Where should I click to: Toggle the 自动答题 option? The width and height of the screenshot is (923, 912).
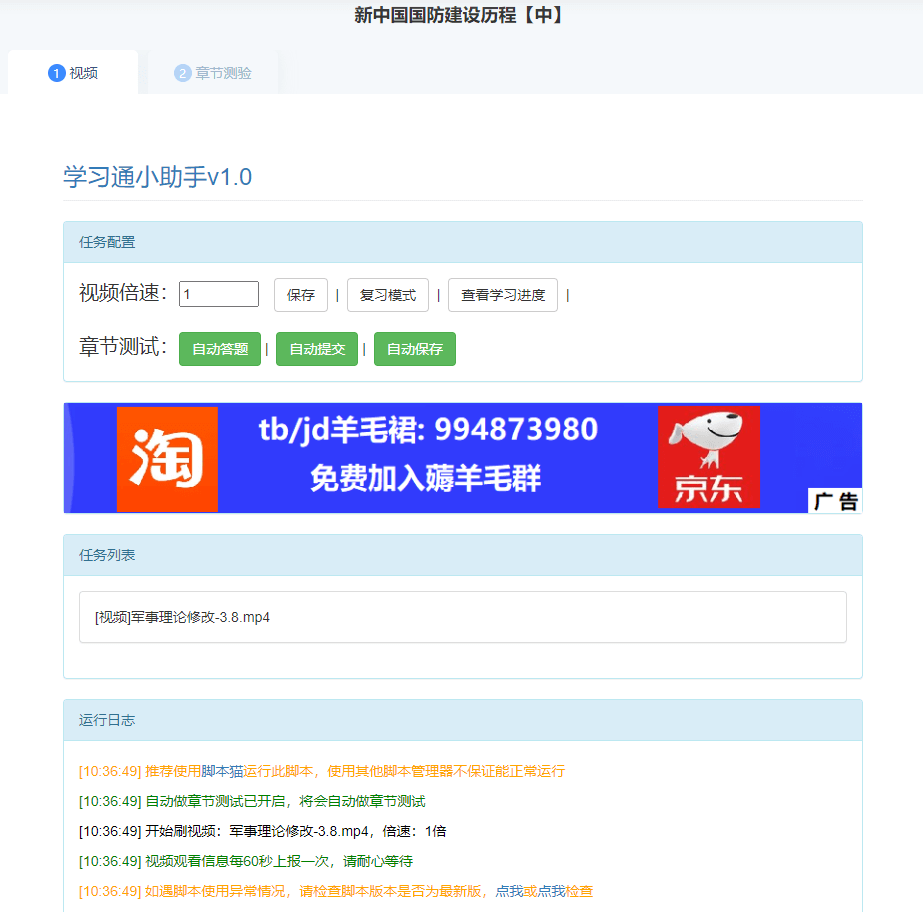click(x=220, y=349)
